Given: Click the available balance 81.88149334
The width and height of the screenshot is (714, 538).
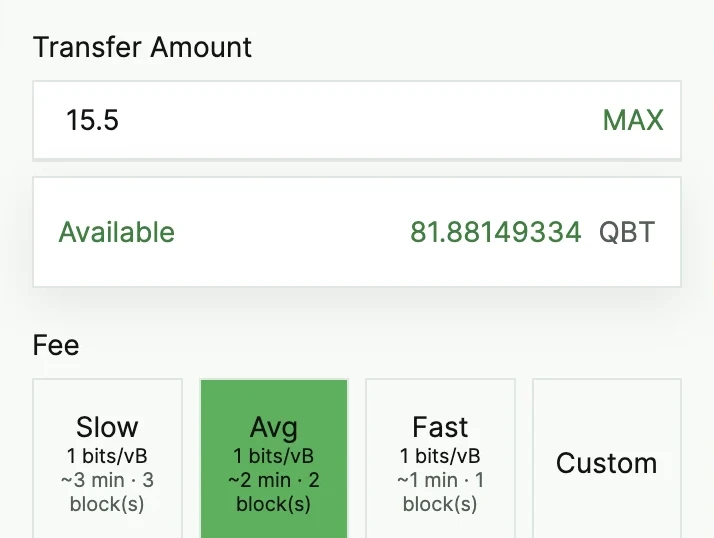Looking at the screenshot, I should click(495, 232).
